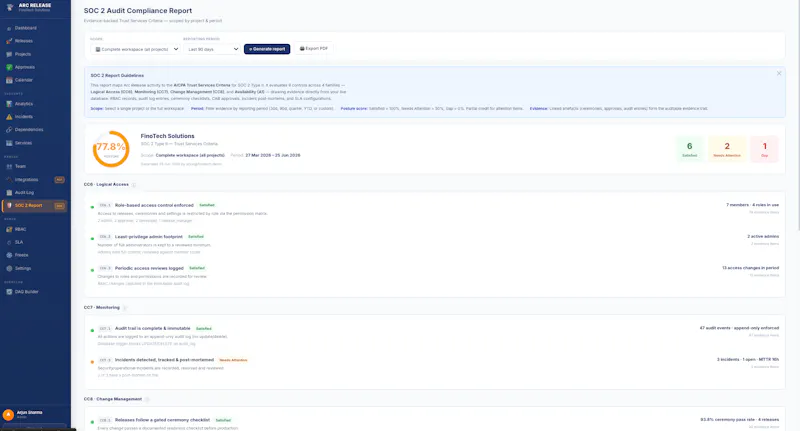Click the '2 active admins' text
The image size is (800, 431).
(763, 237)
